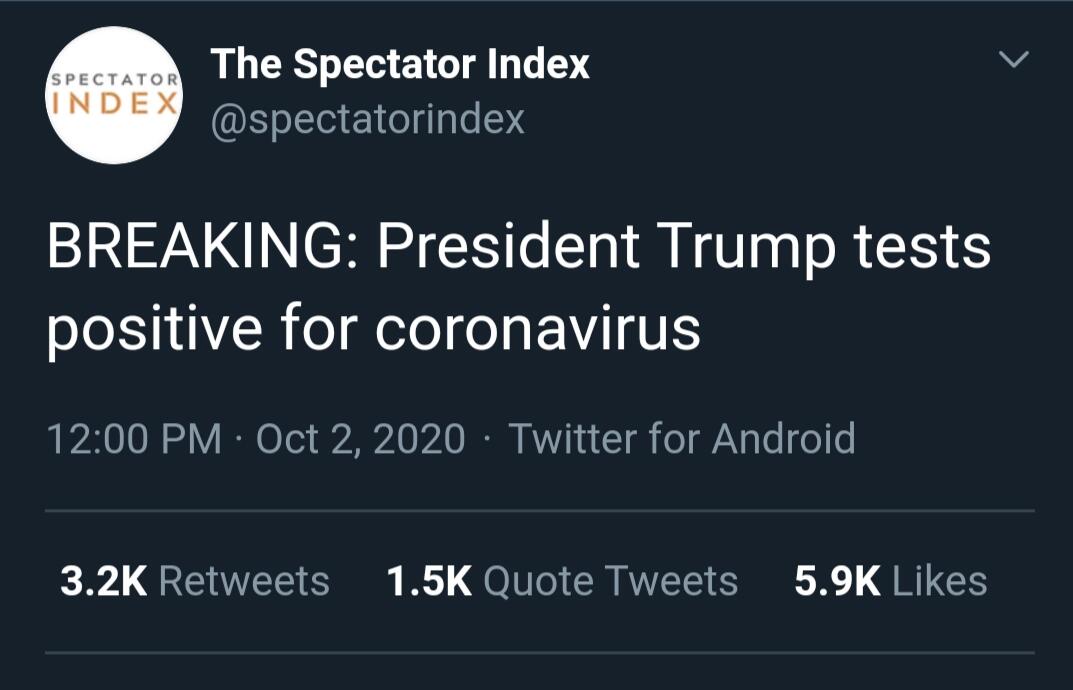Click the 12:00 PM timestamp
Viewport: 1073px width, 690px height.
[134, 439]
